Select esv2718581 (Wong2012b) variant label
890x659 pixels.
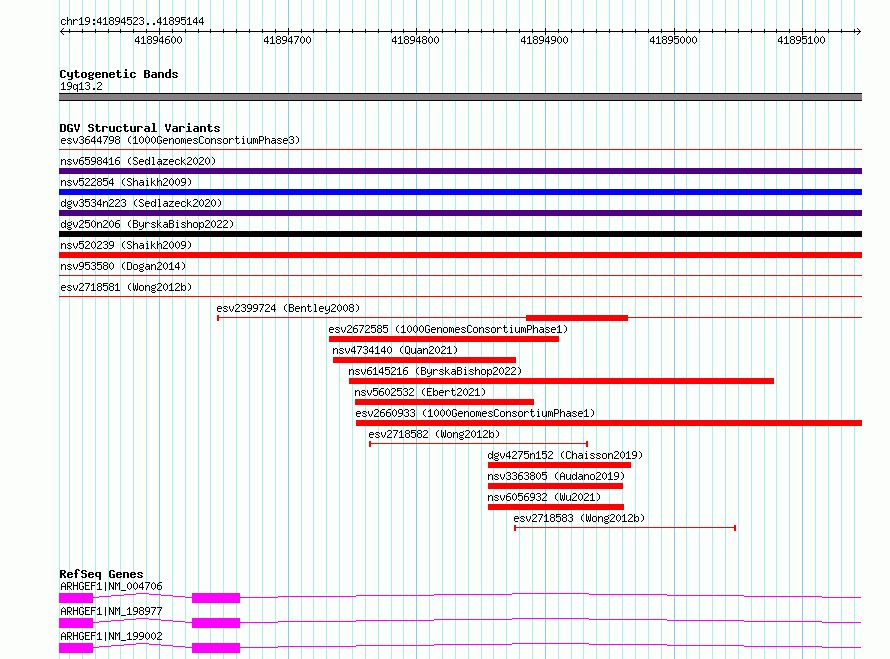pyautogui.click(x=126, y=287)
